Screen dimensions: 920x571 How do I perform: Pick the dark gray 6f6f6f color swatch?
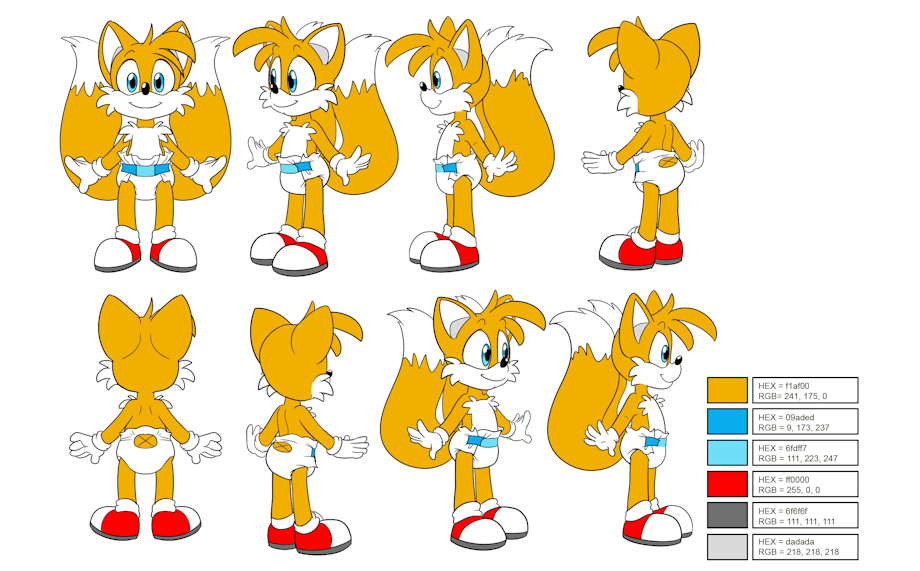pos(727,515)
